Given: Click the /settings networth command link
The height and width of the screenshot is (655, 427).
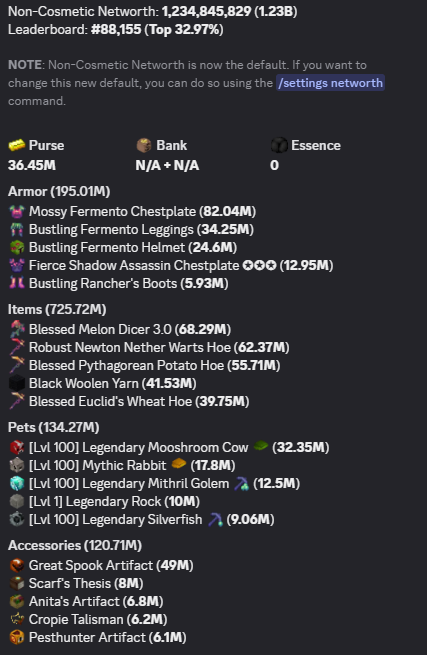Looking at the screenshot, I should (330, 83).
